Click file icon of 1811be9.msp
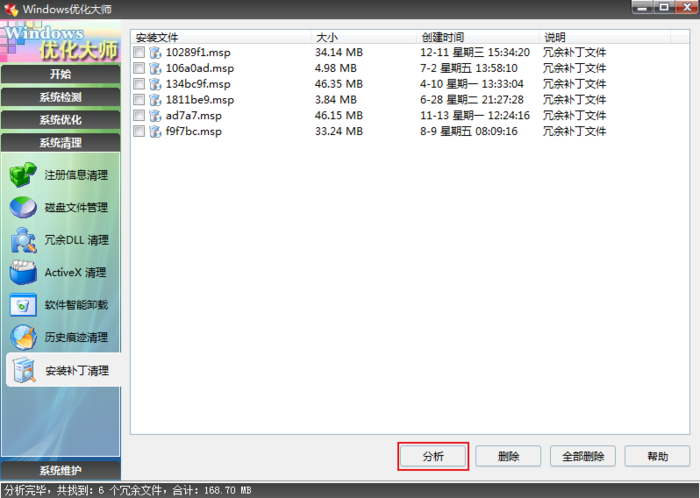 155,100
